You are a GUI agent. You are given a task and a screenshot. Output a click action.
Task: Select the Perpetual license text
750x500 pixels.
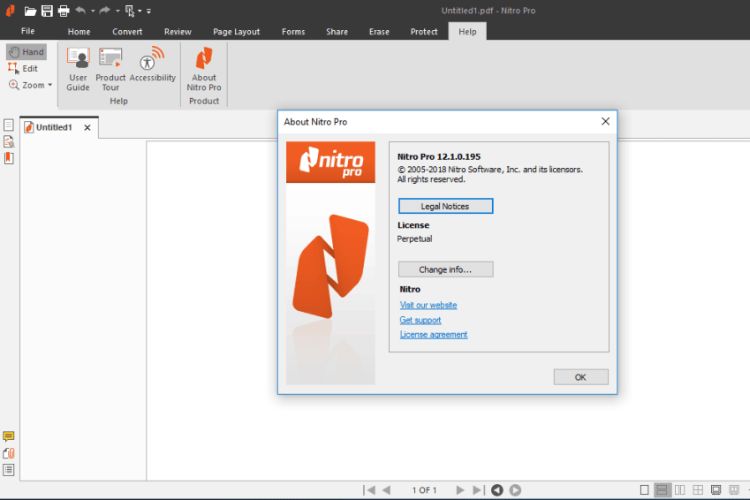(x=414, y=239)
